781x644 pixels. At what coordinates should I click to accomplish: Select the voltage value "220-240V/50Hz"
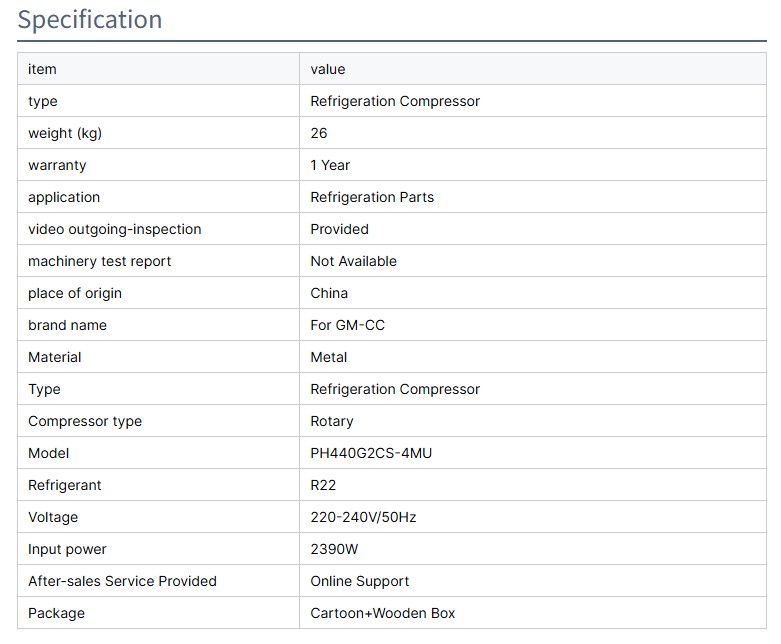point(364,517)
